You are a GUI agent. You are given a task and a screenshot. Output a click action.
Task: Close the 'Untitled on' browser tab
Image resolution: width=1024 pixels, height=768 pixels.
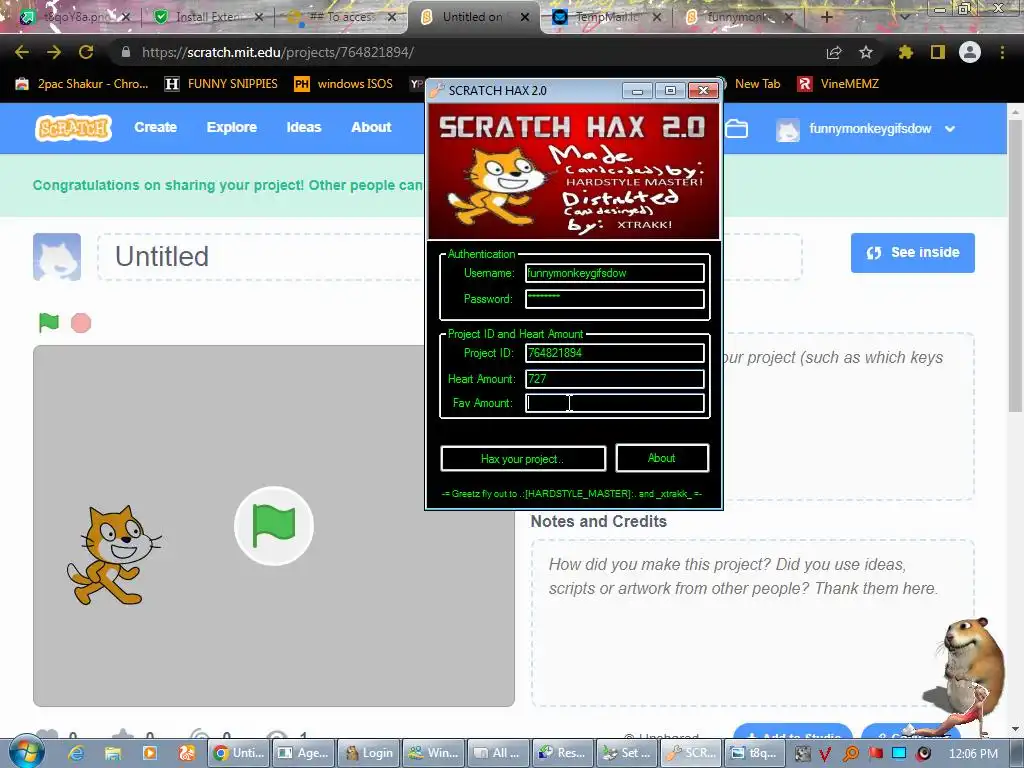click(x=525, y=17)
